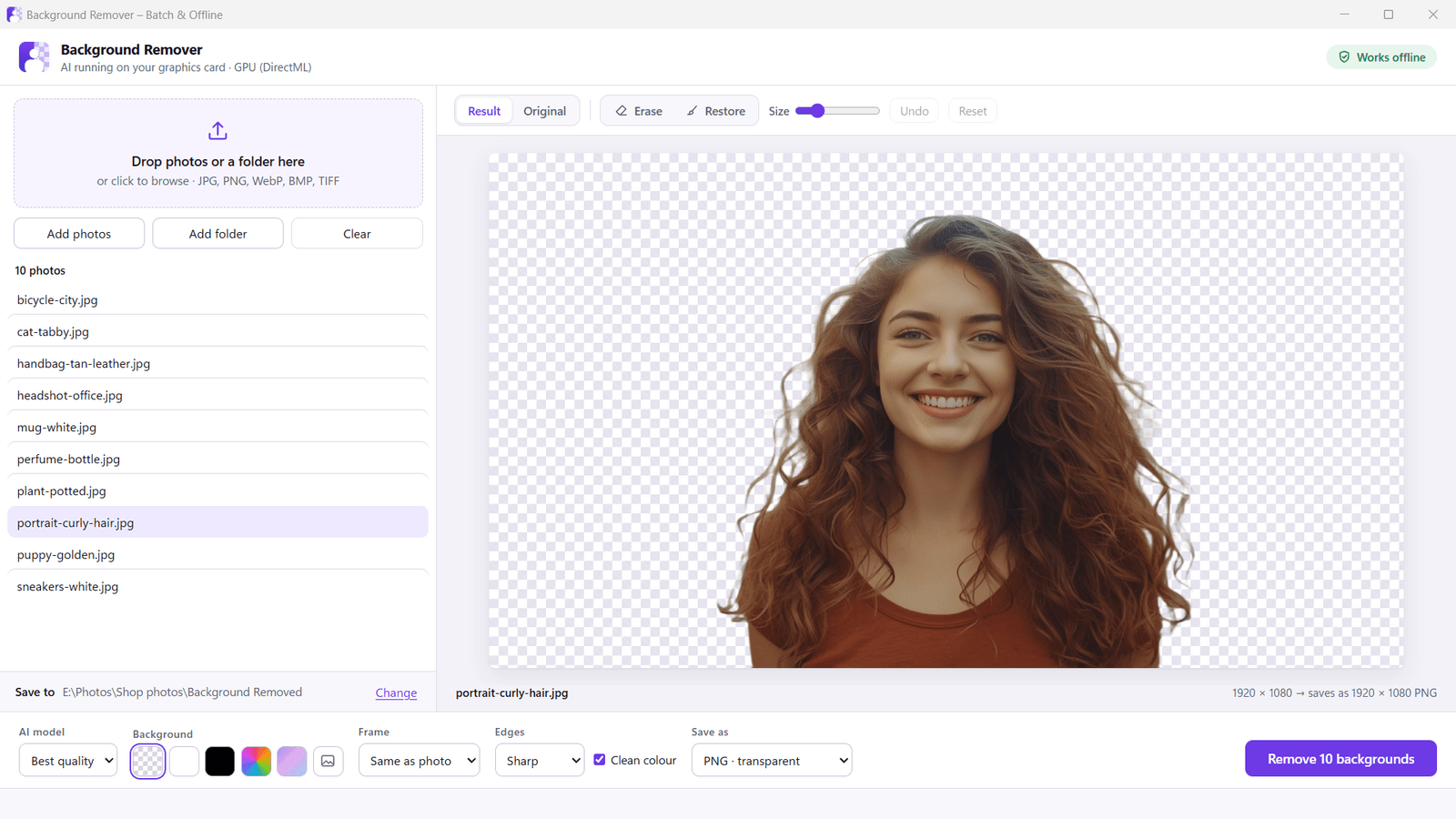This screenshot has width=1456, height=819.
Task: Choose custom image background icon
Action: pos(328,761)
